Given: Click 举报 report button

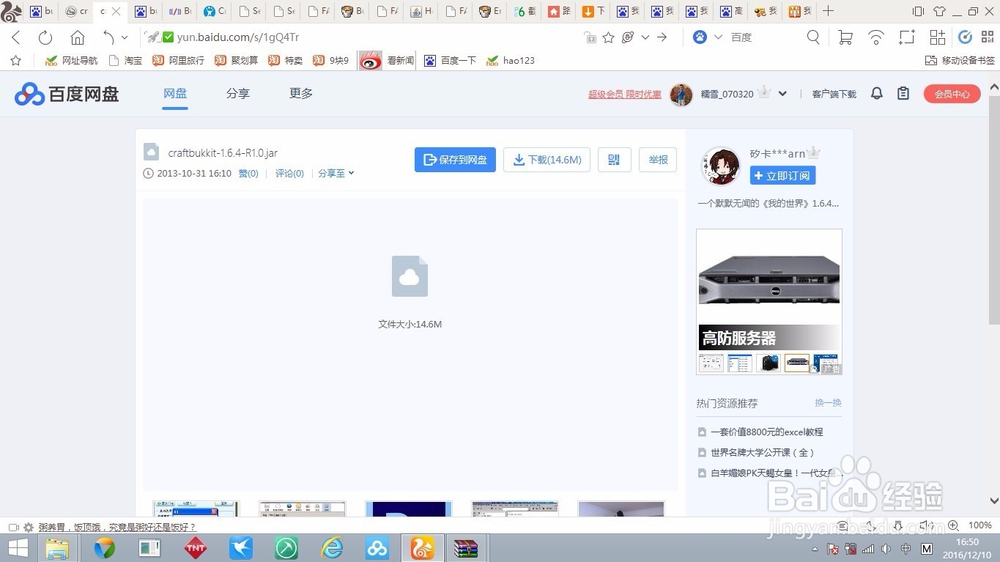Looking at the screenshot, I should (658, 159).
